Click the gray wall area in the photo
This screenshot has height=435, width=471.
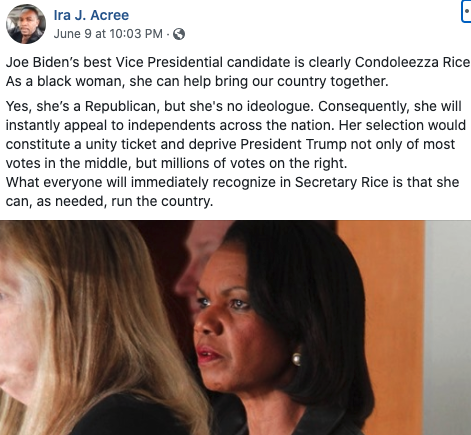click(448, 327)
